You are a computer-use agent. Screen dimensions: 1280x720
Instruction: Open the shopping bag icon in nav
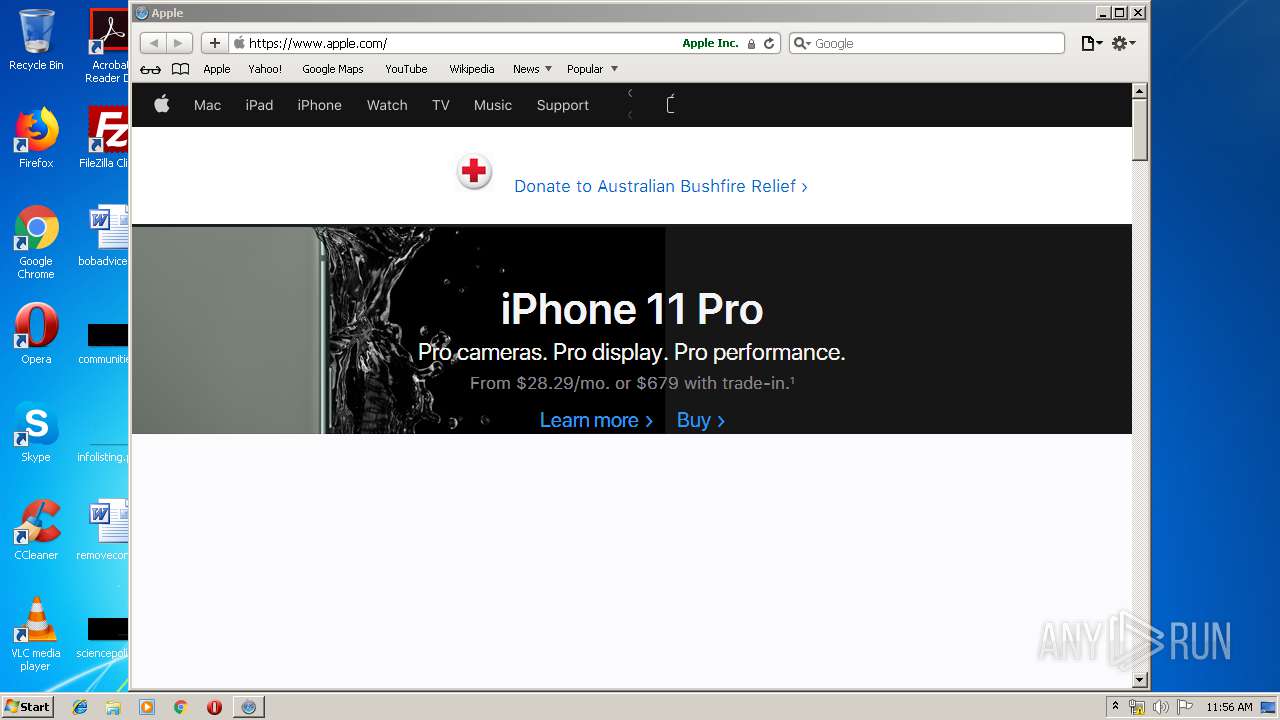pyautogui.click(x=671, y=104)
